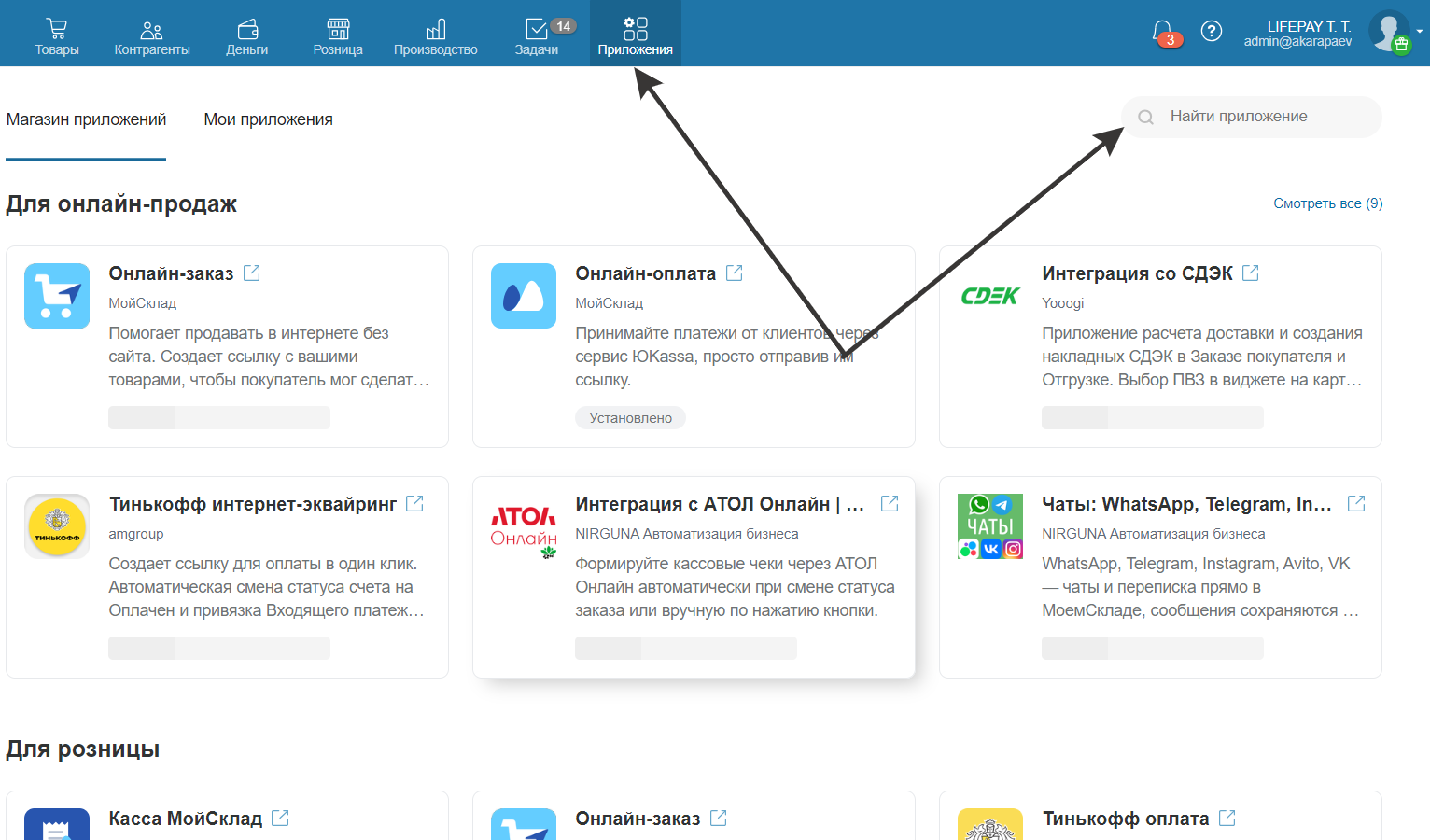Click МойСклад vendor under Онлайн-оплата

[609, 303]
